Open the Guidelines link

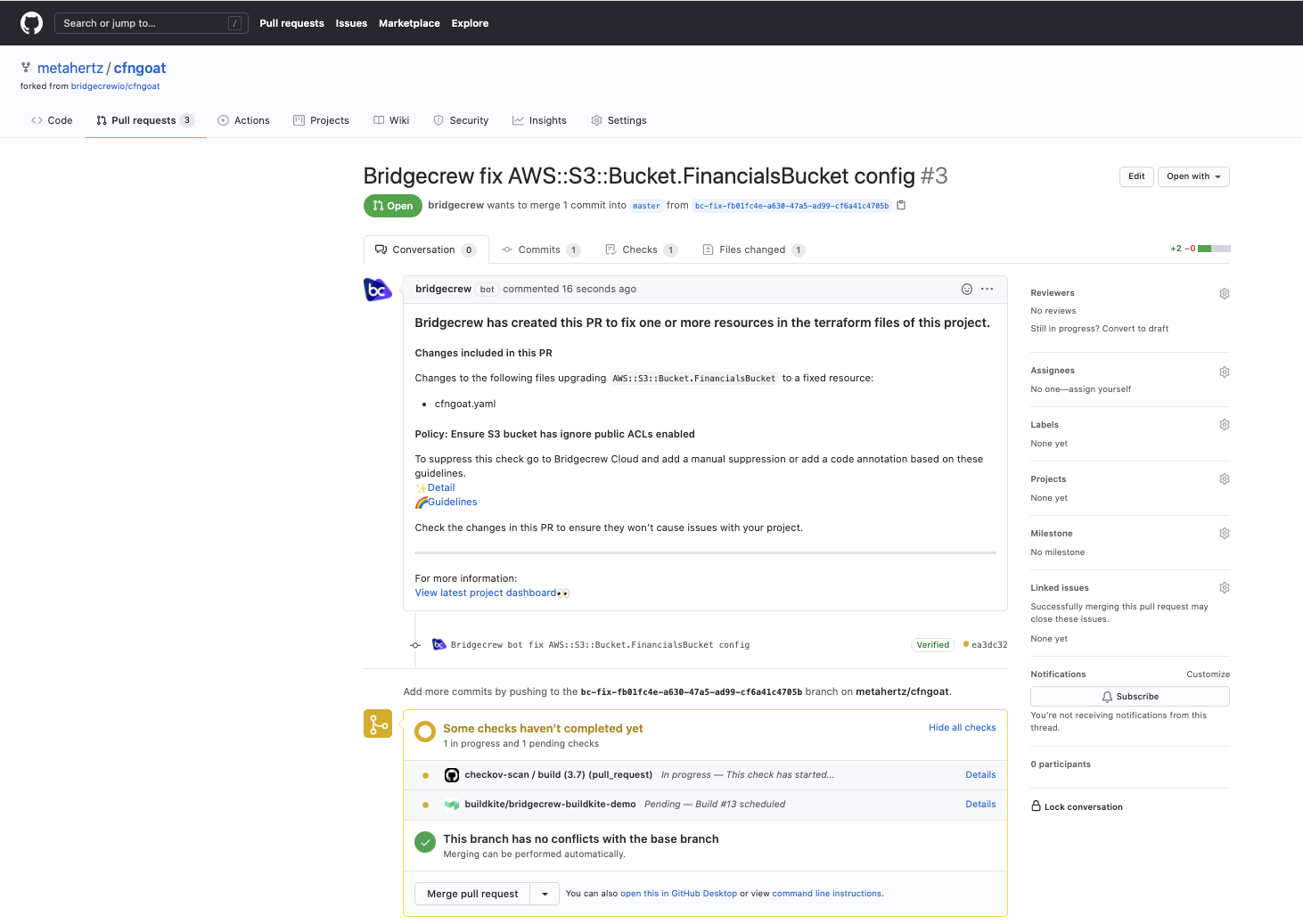click(453, 503)
